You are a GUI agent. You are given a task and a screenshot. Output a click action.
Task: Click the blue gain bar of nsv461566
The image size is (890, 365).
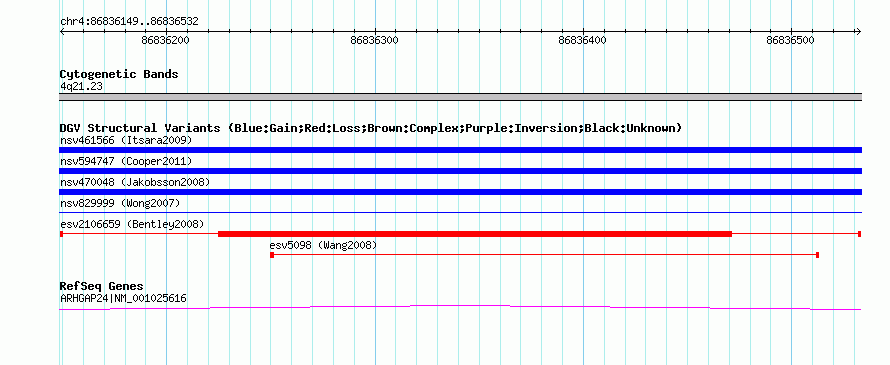tap(460, 150)
